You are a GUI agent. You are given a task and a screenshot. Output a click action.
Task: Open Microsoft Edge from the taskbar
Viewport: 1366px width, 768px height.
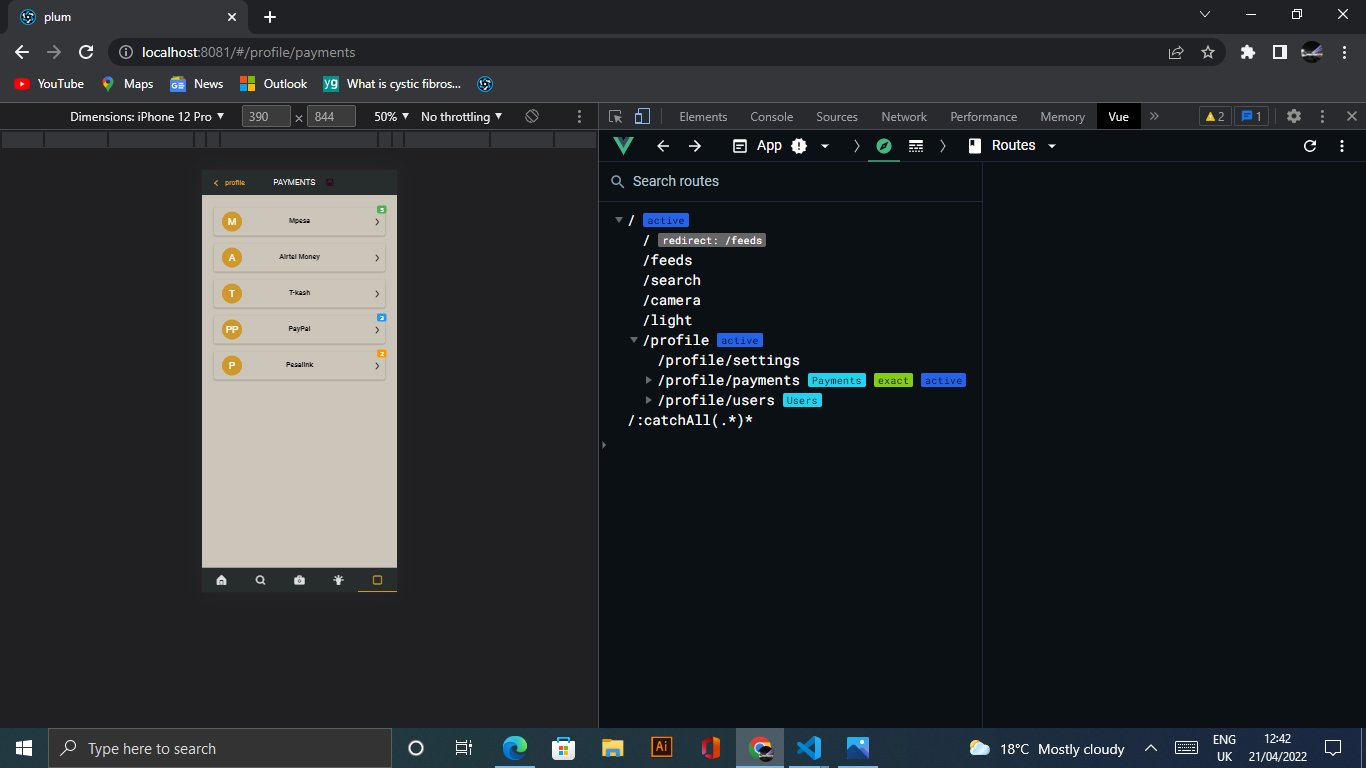tap(515, 748)
